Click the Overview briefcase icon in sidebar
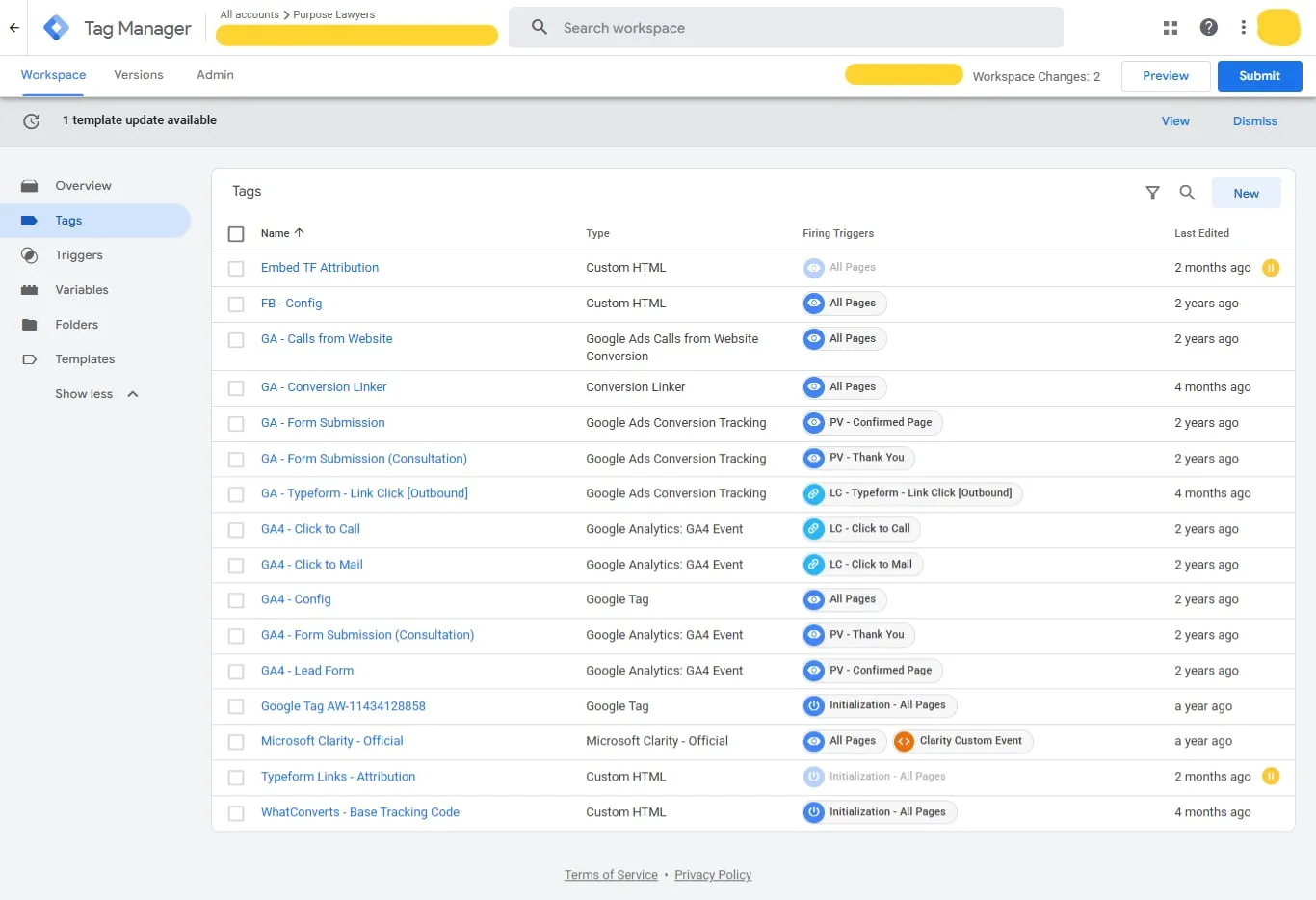Screen dimensions: 1316x900 tap(30, 186)
